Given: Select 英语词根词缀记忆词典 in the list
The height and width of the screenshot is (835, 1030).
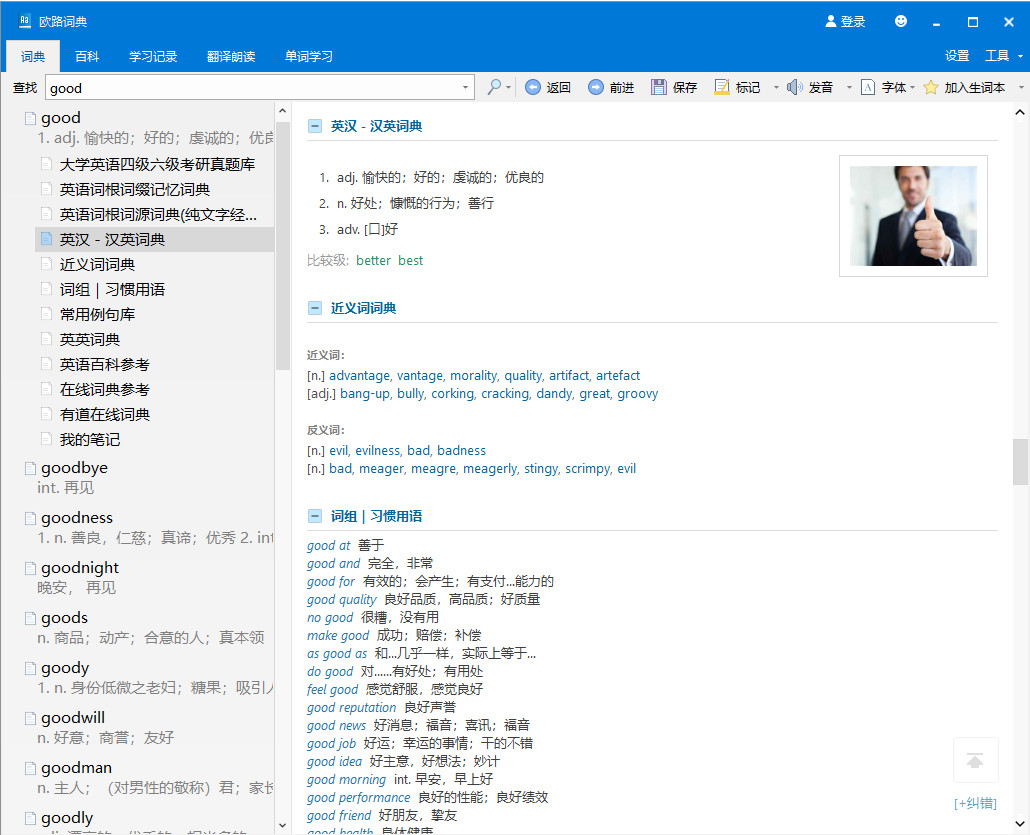Looking at the screenshot, I should (135, 189).
